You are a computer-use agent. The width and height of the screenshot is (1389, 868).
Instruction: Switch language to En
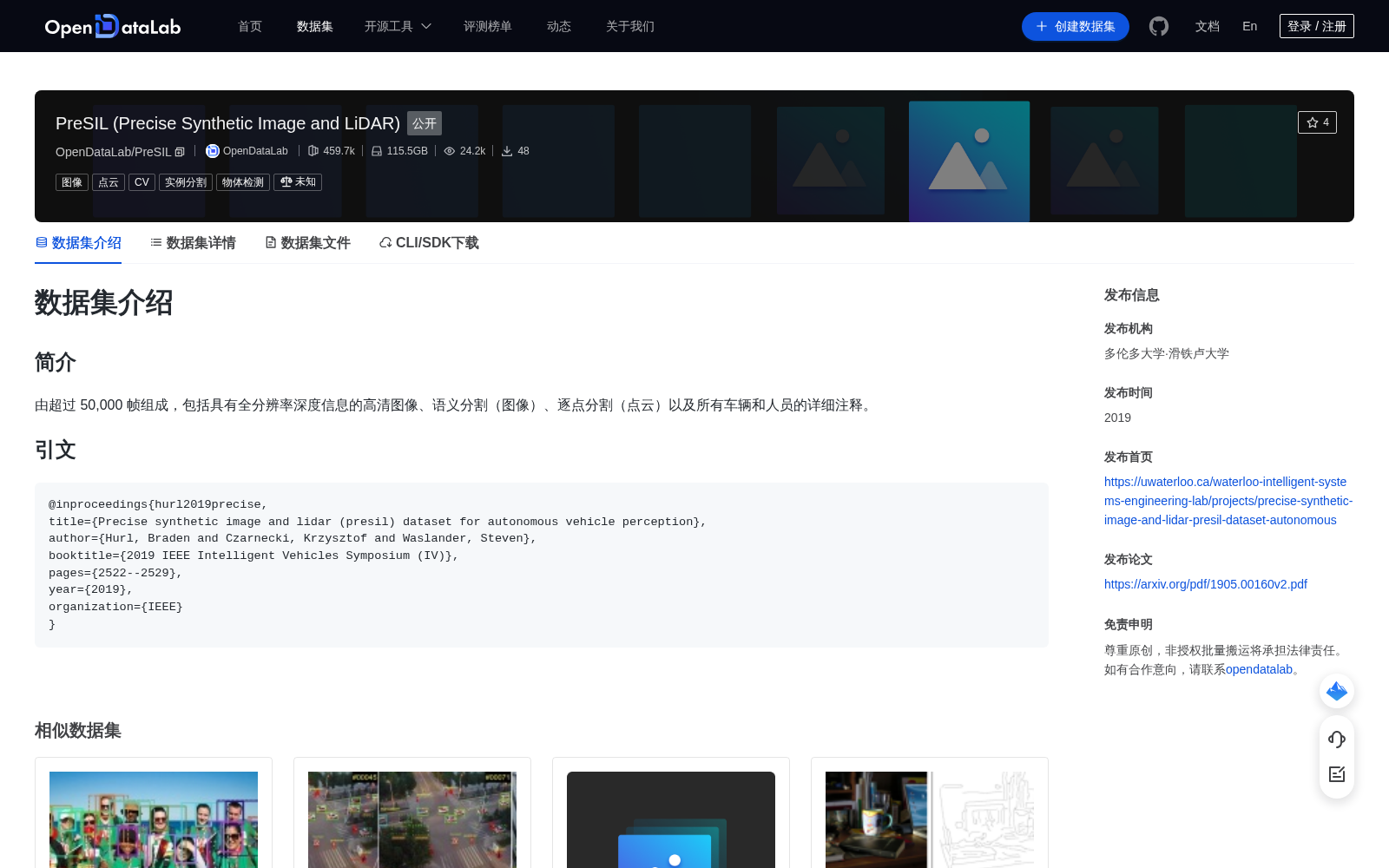click(1250, 26)
